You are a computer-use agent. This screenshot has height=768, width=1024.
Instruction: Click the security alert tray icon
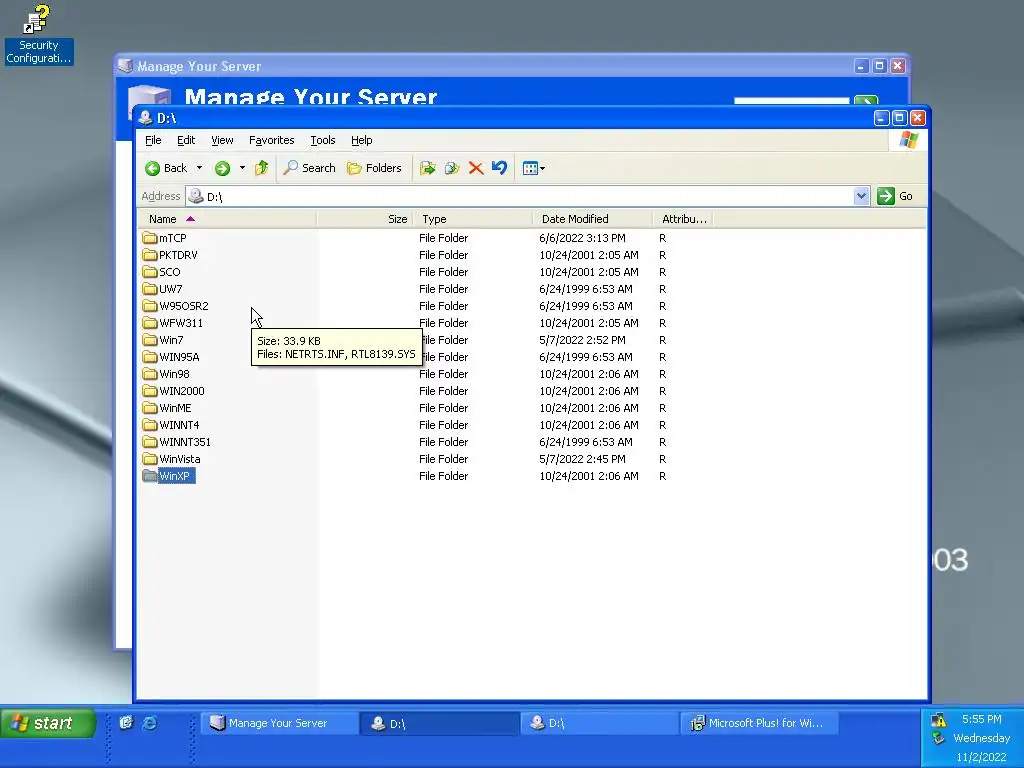938,720
